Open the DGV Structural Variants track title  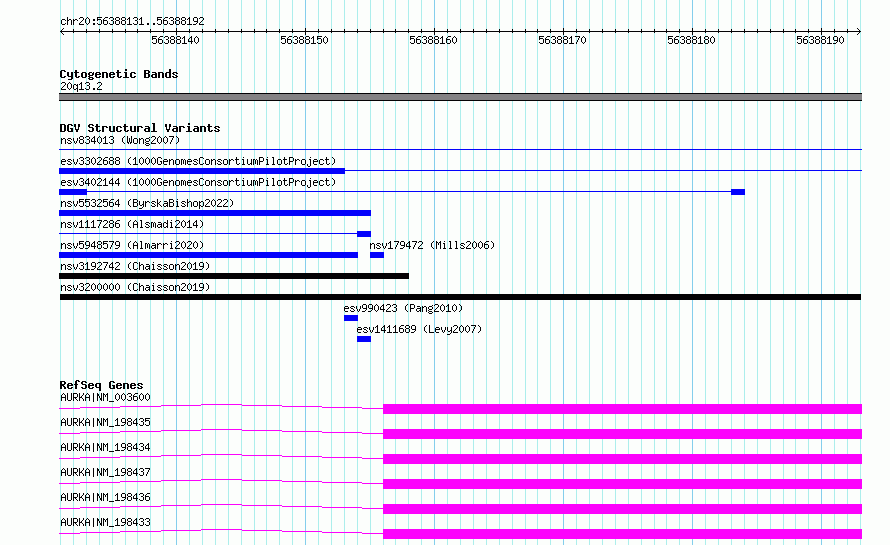click(140, 128)
